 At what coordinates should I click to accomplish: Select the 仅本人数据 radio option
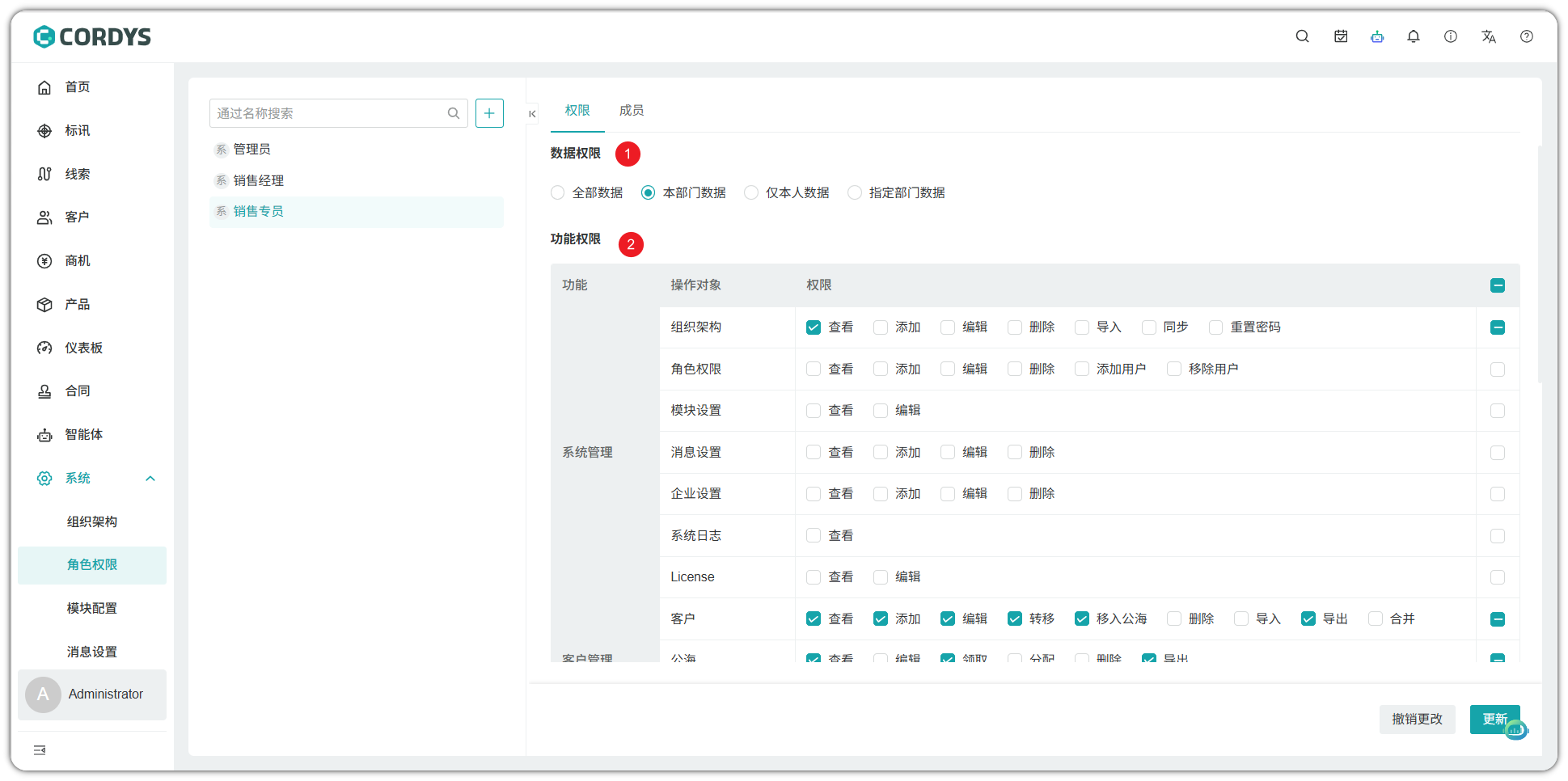pos(751,192)
